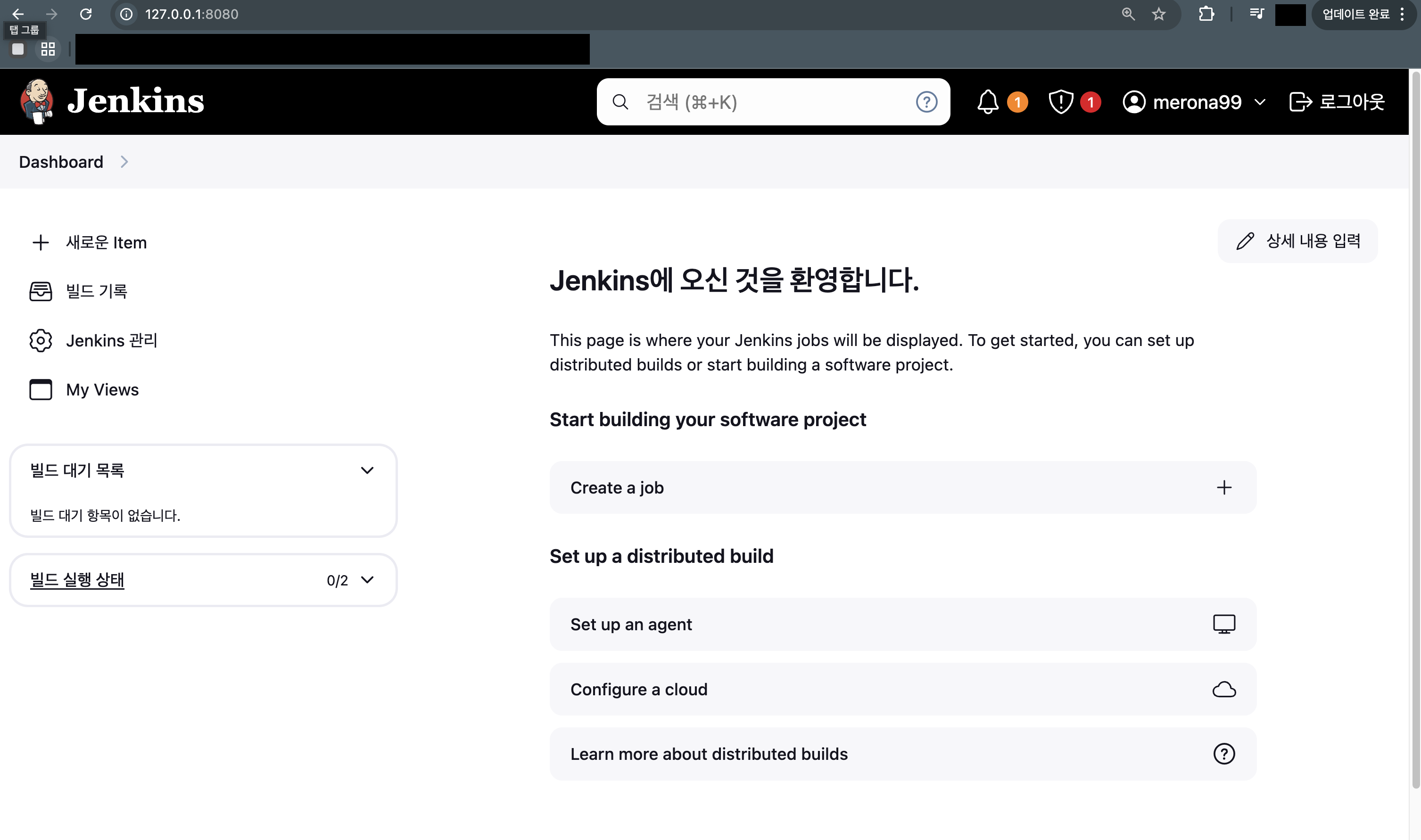This screenshot has height=840, width=1421.
Task: Open browser extensions puzzle icon
Action: click(1206, 14)
